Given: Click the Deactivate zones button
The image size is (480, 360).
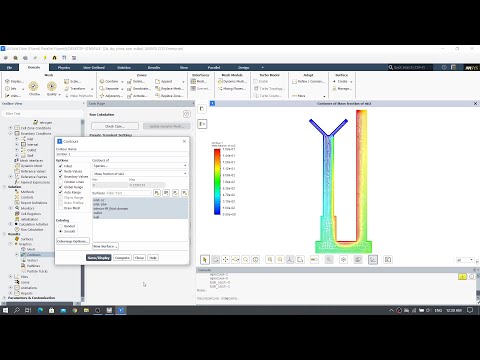Looking at the screenshot, I should tap(139, 89).
